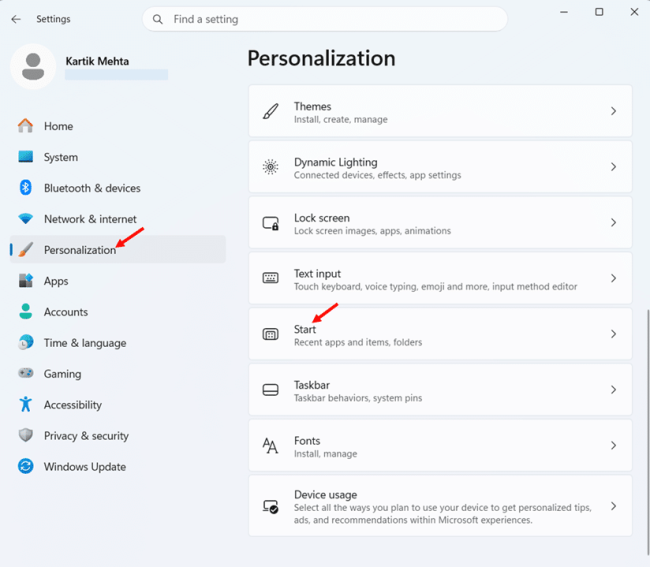Image resolution: width=650 pixels, height=567 pixels.
Task: Open the Text input card
Action: click(440, 278)
